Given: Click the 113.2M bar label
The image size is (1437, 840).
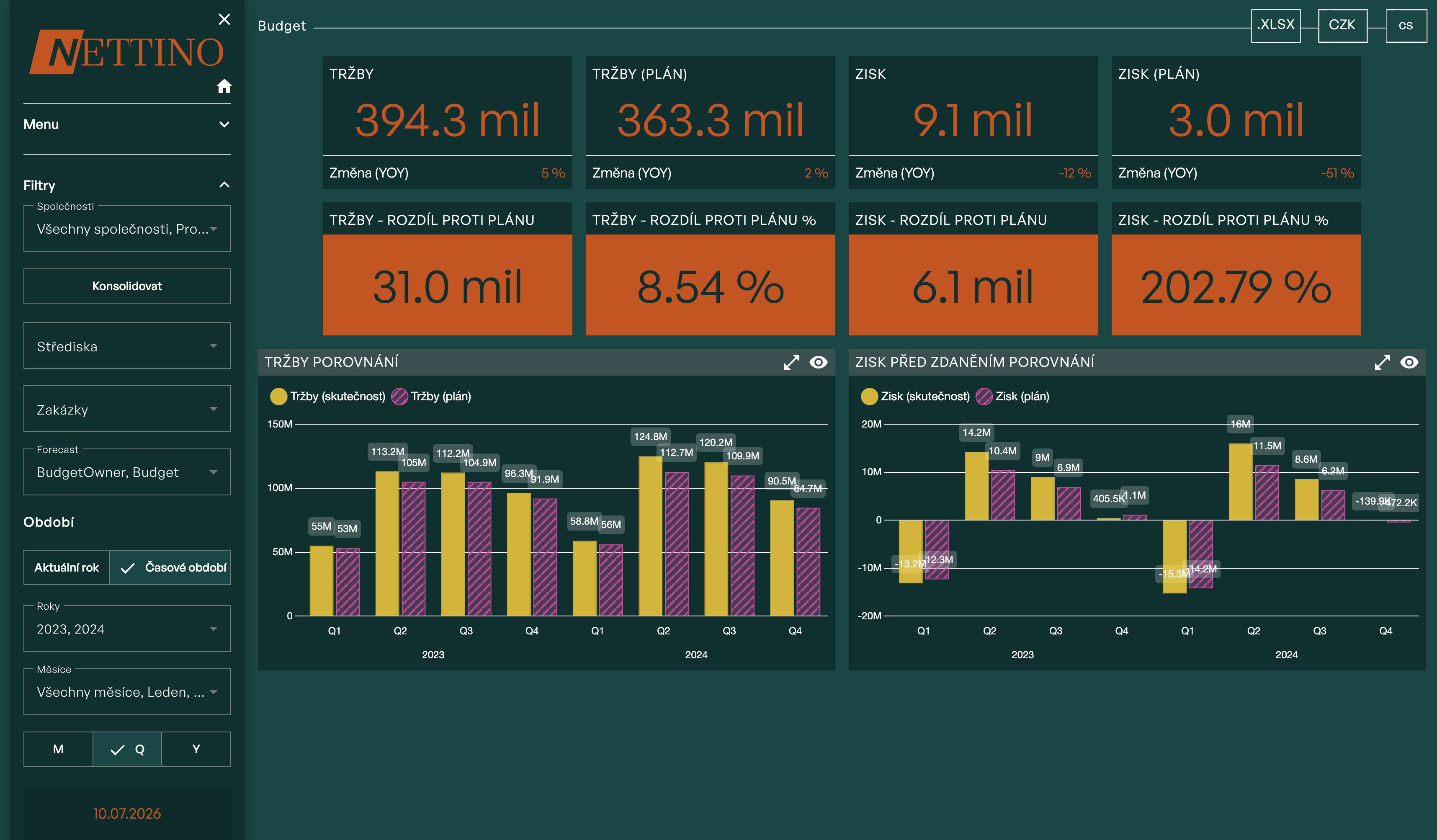Looking at the screenshot, I should (387, 452).
